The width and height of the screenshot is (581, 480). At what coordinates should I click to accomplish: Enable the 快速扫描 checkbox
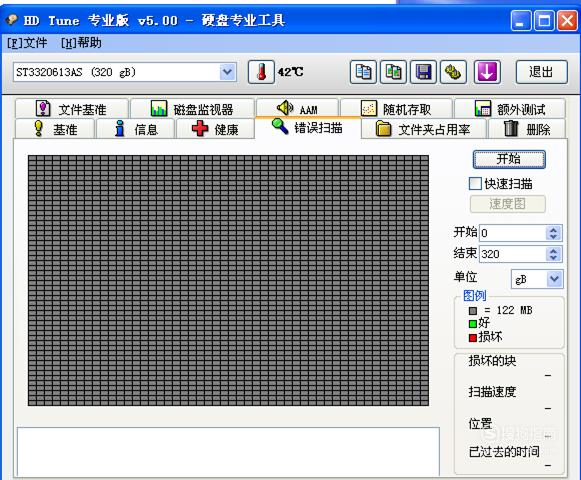coord(475,183)
